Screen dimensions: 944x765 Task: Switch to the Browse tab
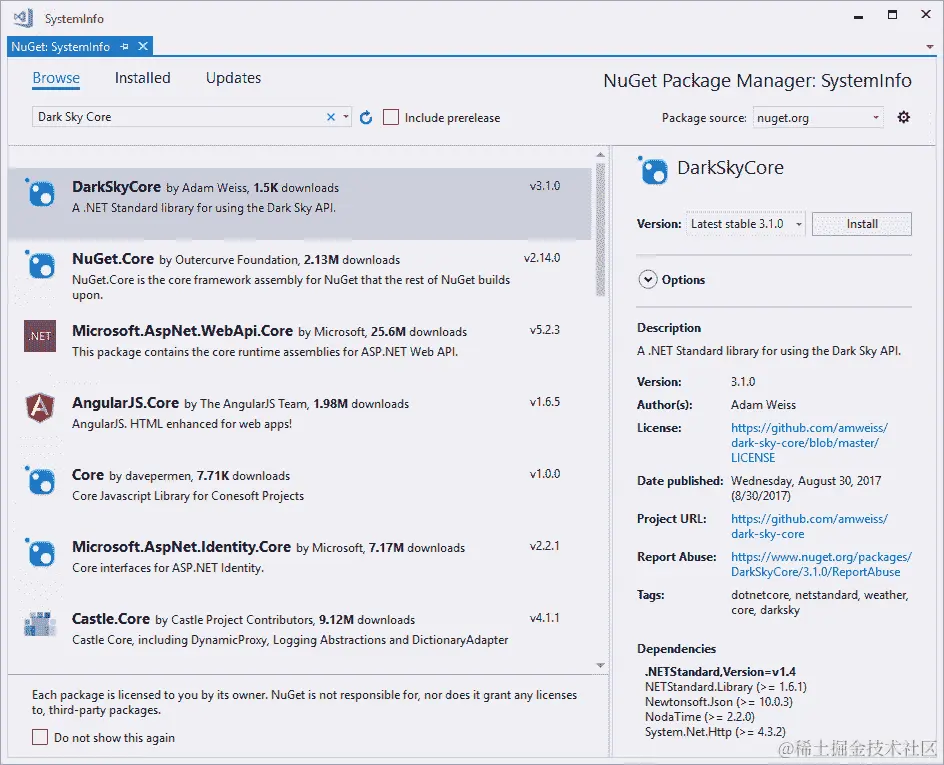tap(56, 78)
